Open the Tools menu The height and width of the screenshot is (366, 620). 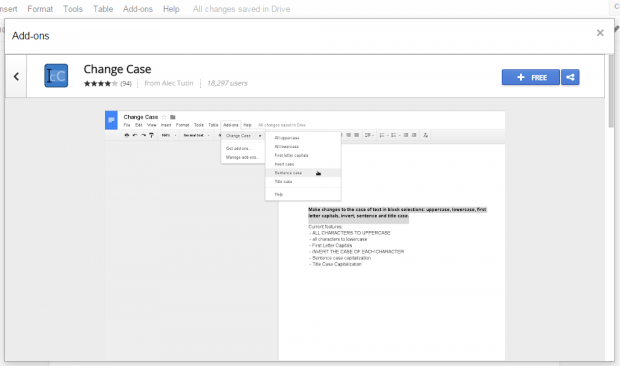(x=73, y=9)
